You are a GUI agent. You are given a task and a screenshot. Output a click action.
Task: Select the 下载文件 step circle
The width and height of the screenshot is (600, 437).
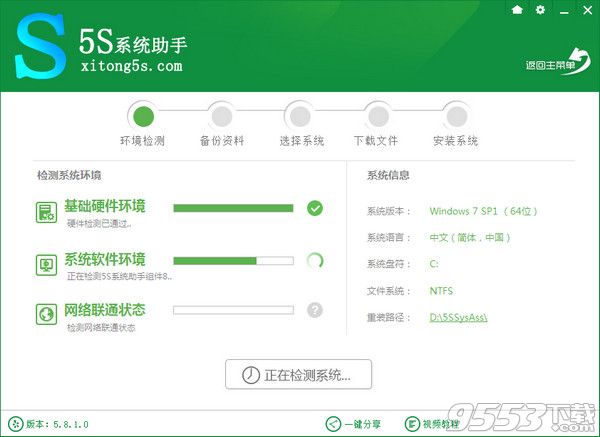[379, 116]
